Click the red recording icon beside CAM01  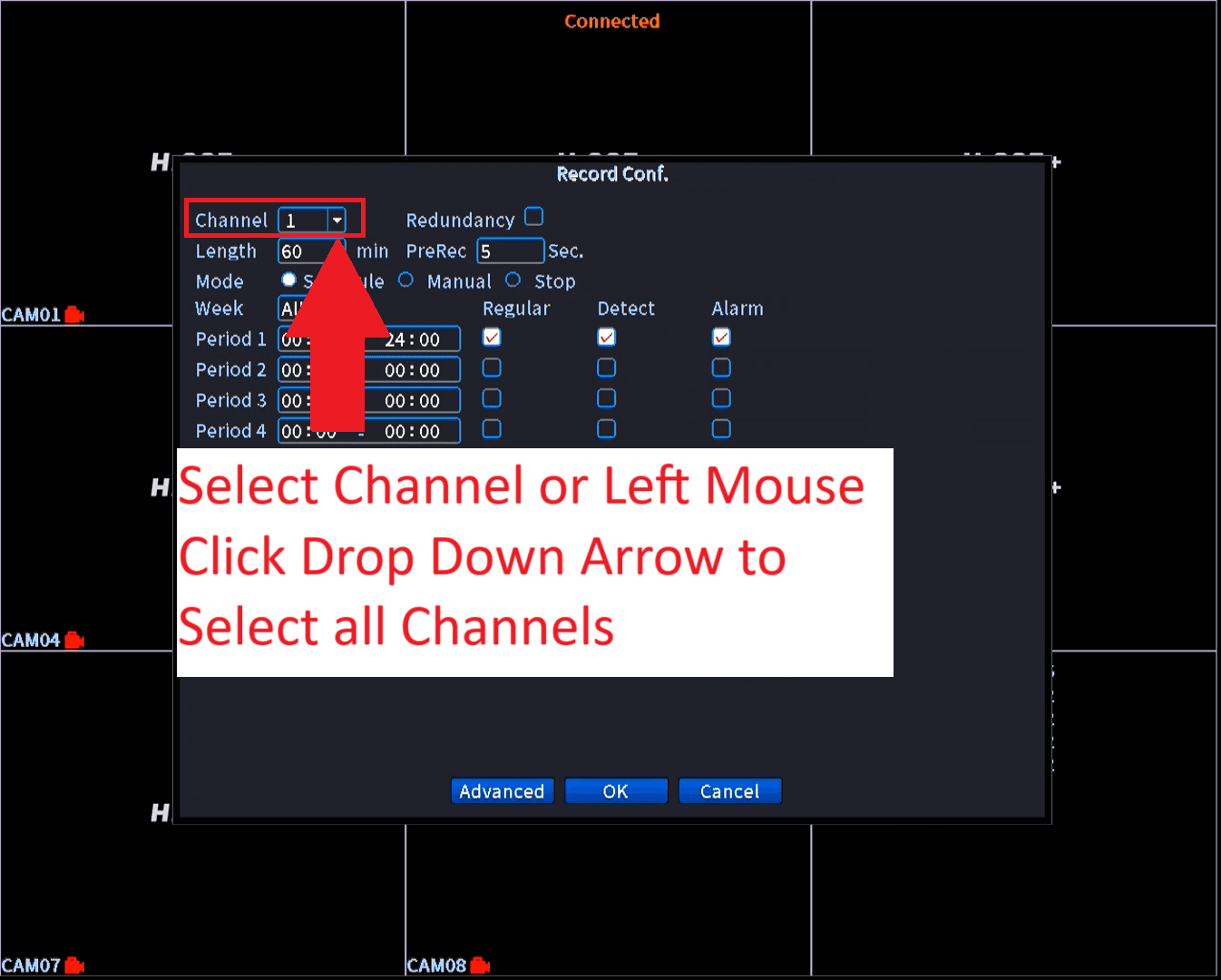click(74, 315)
